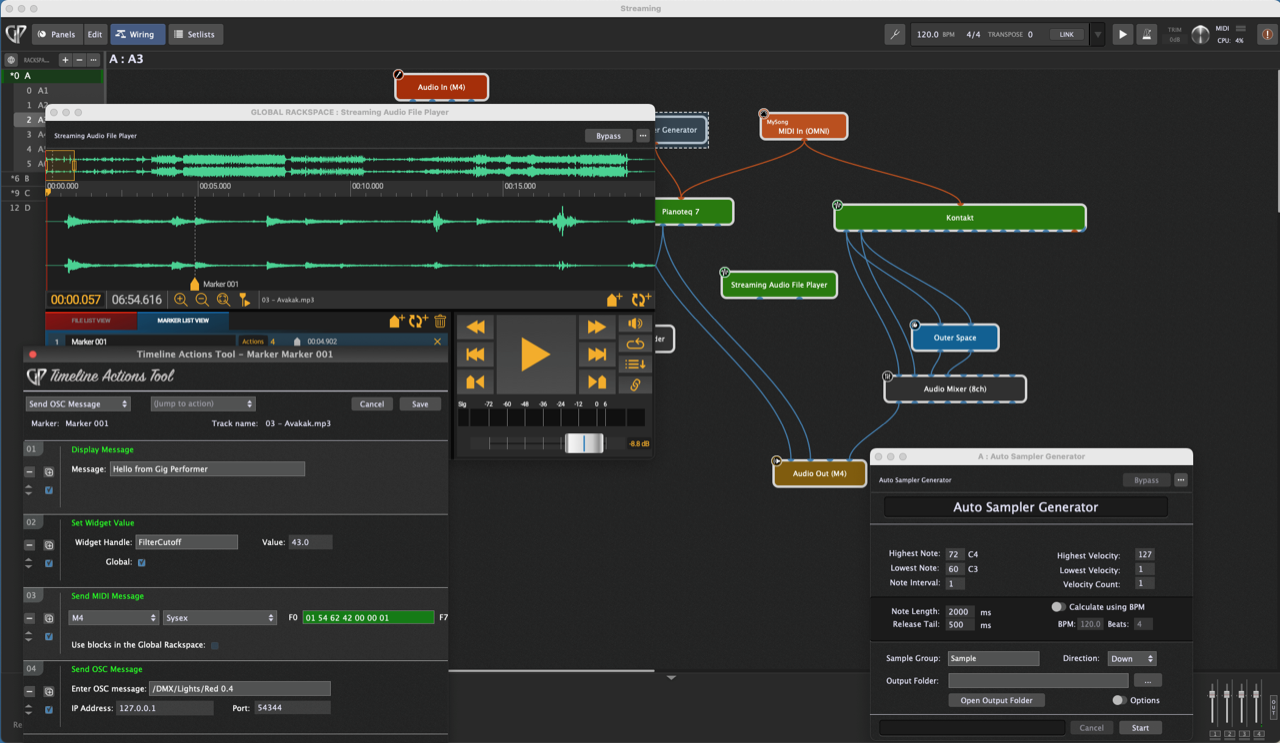1280x743 pixels.
Task: Toggle the loop playback icon
Action: [634, 344]
